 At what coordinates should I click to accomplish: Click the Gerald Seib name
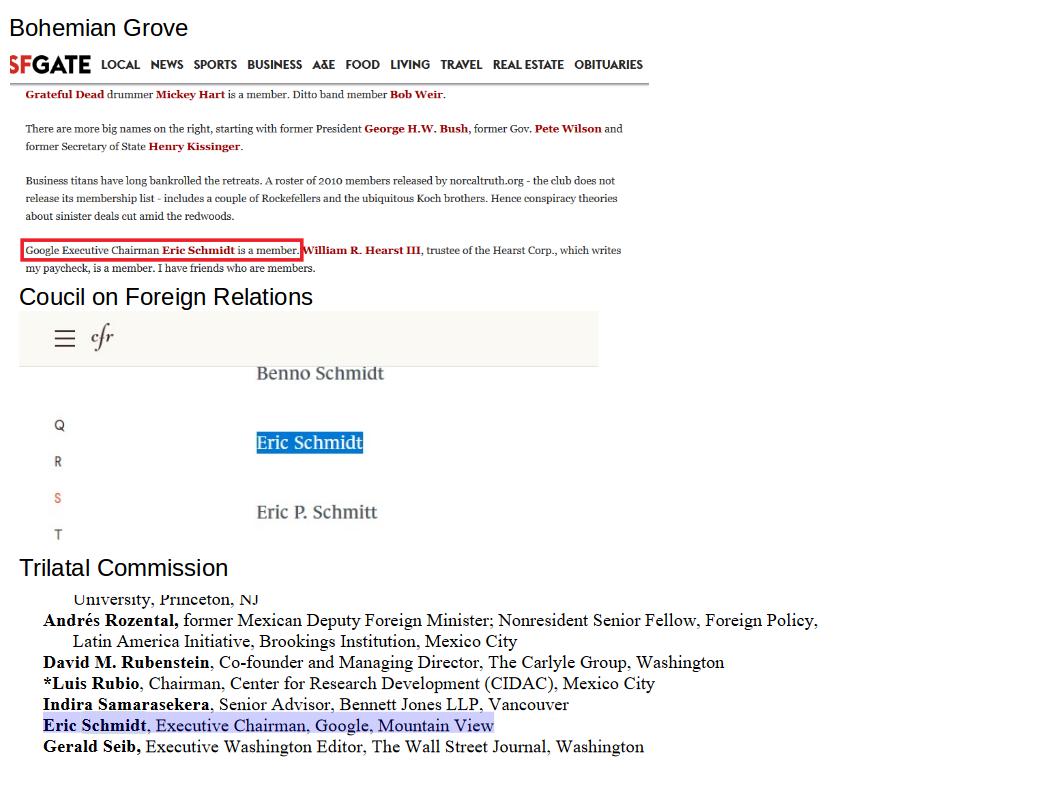[x=92, y=747]
